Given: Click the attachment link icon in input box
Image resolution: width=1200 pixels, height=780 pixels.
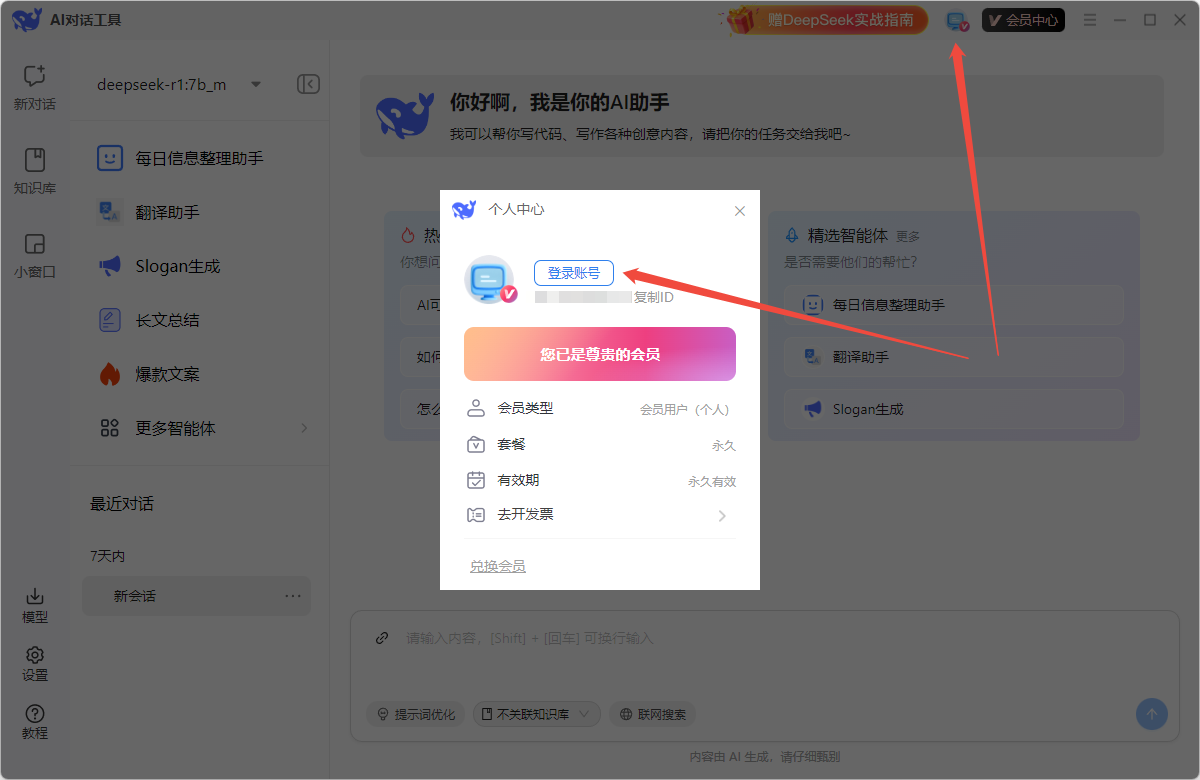Looking at the screenshot, I should pos(382,638).
